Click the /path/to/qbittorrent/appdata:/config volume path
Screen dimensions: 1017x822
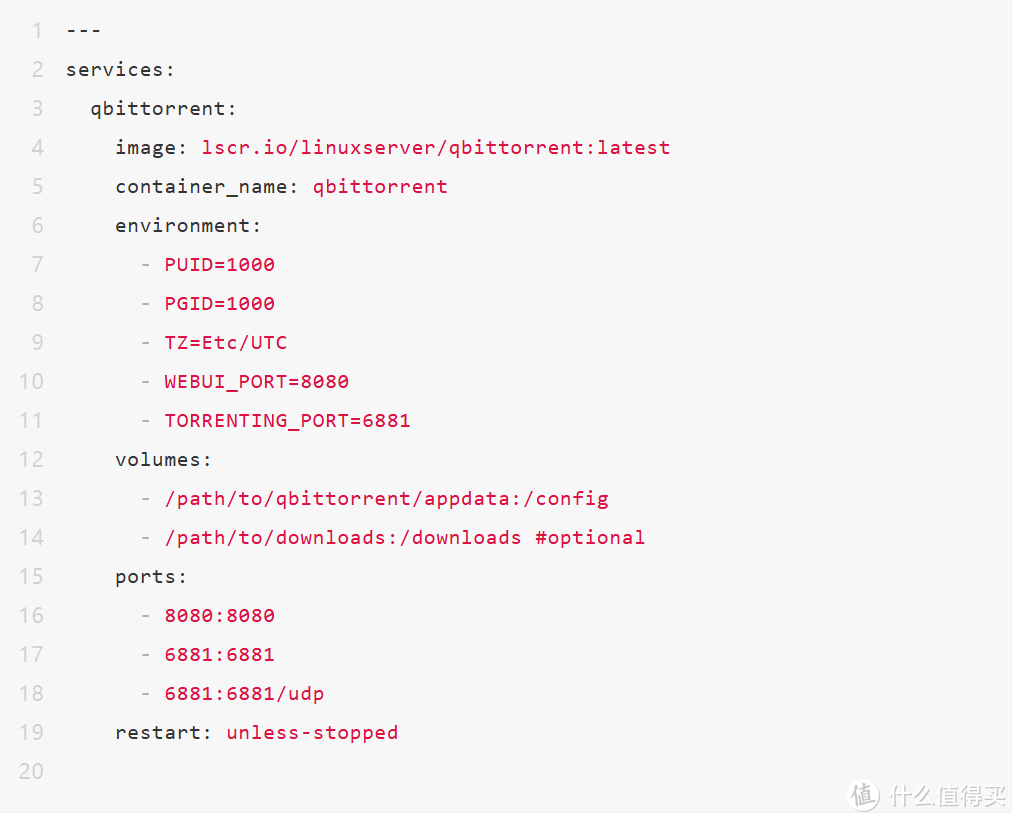386,499
